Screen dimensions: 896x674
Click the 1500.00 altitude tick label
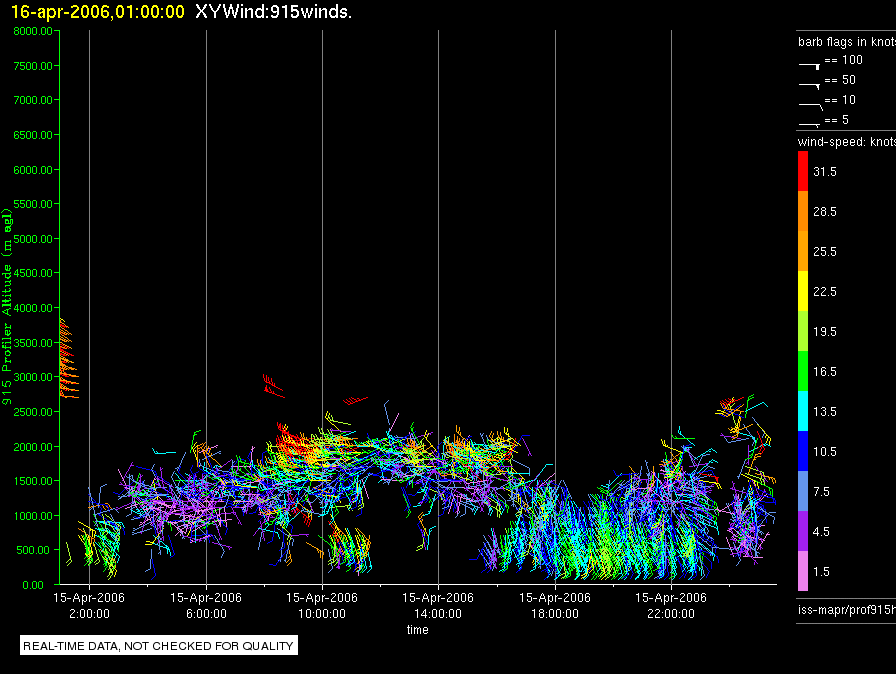pyautogui.click(x=33, y=481)
